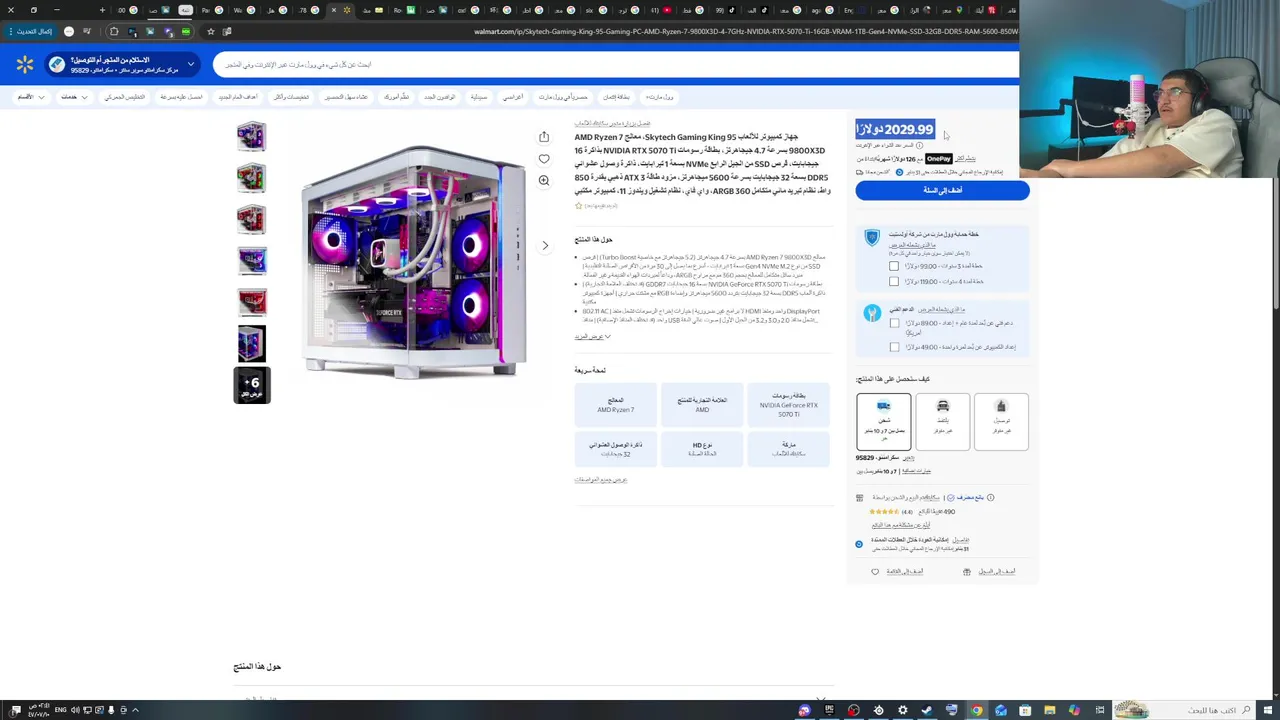
Task: Zoom product image with magnifier icon
Action: [x=544, y=181]
